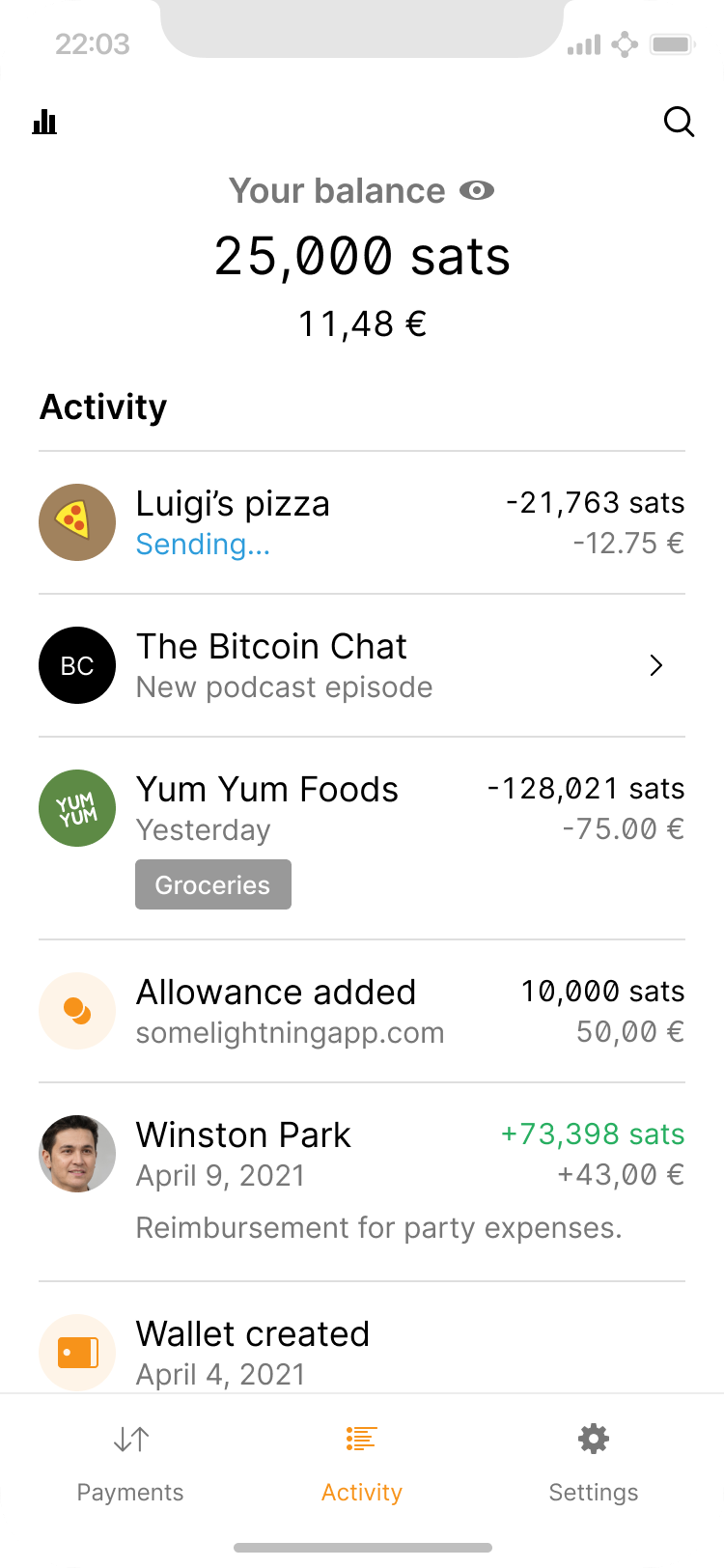
Task: Click the Groceries tag
Action: pos(213,884)
